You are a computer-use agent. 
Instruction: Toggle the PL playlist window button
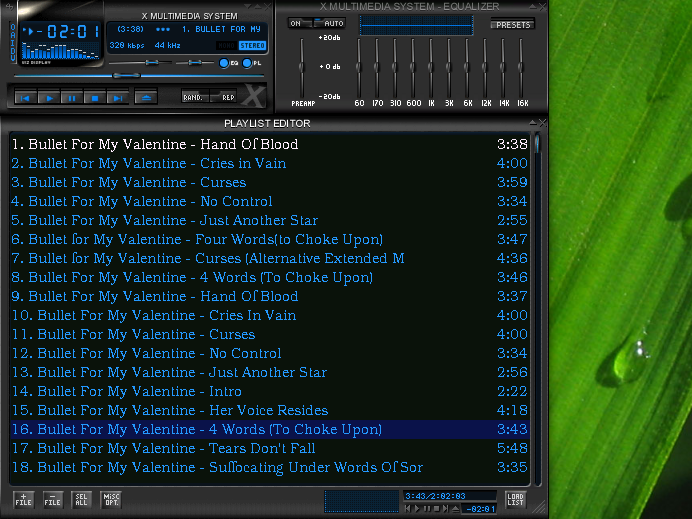(x=252, y=63)
